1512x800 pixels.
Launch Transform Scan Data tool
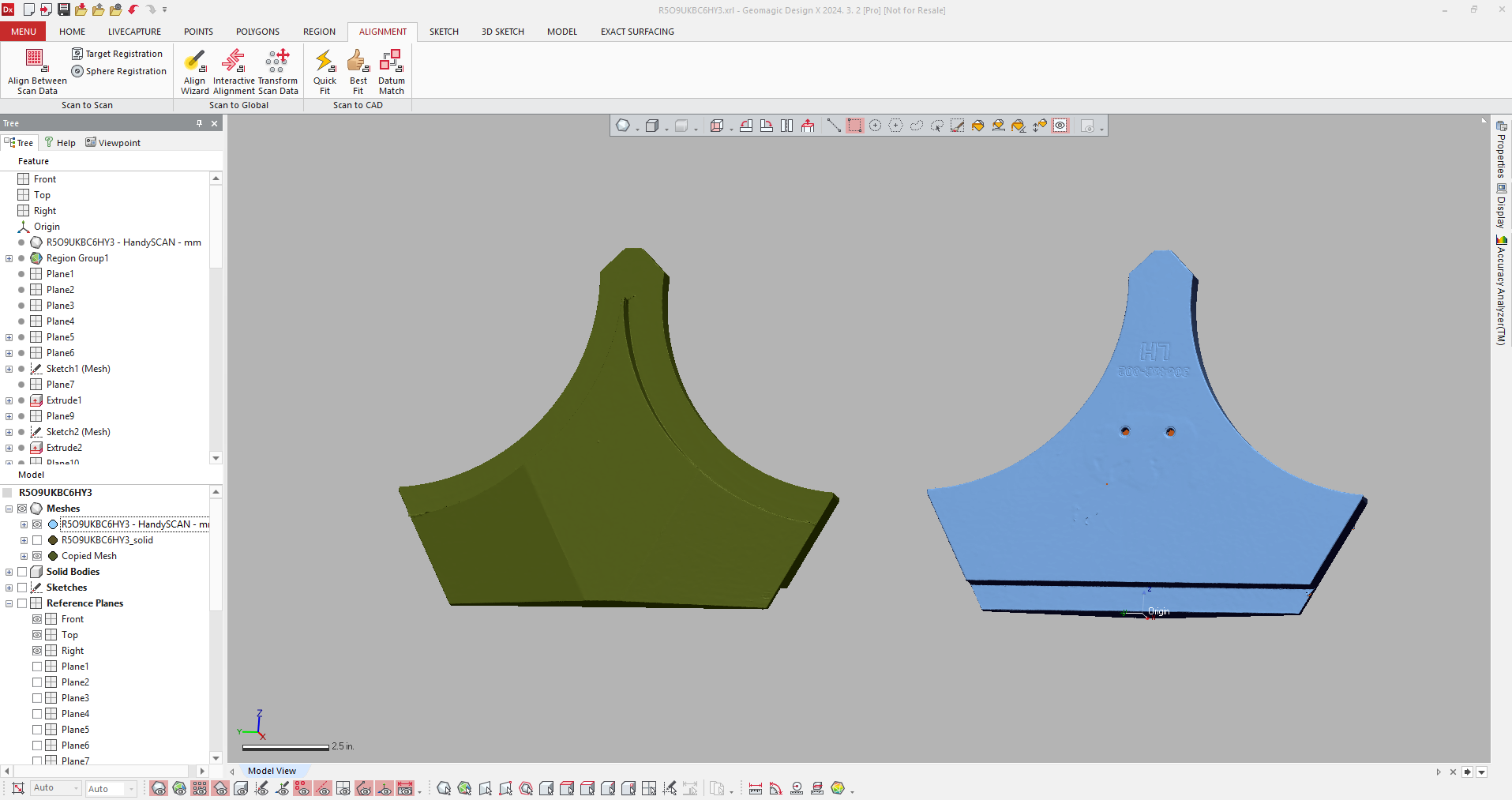tap(278, 71)
